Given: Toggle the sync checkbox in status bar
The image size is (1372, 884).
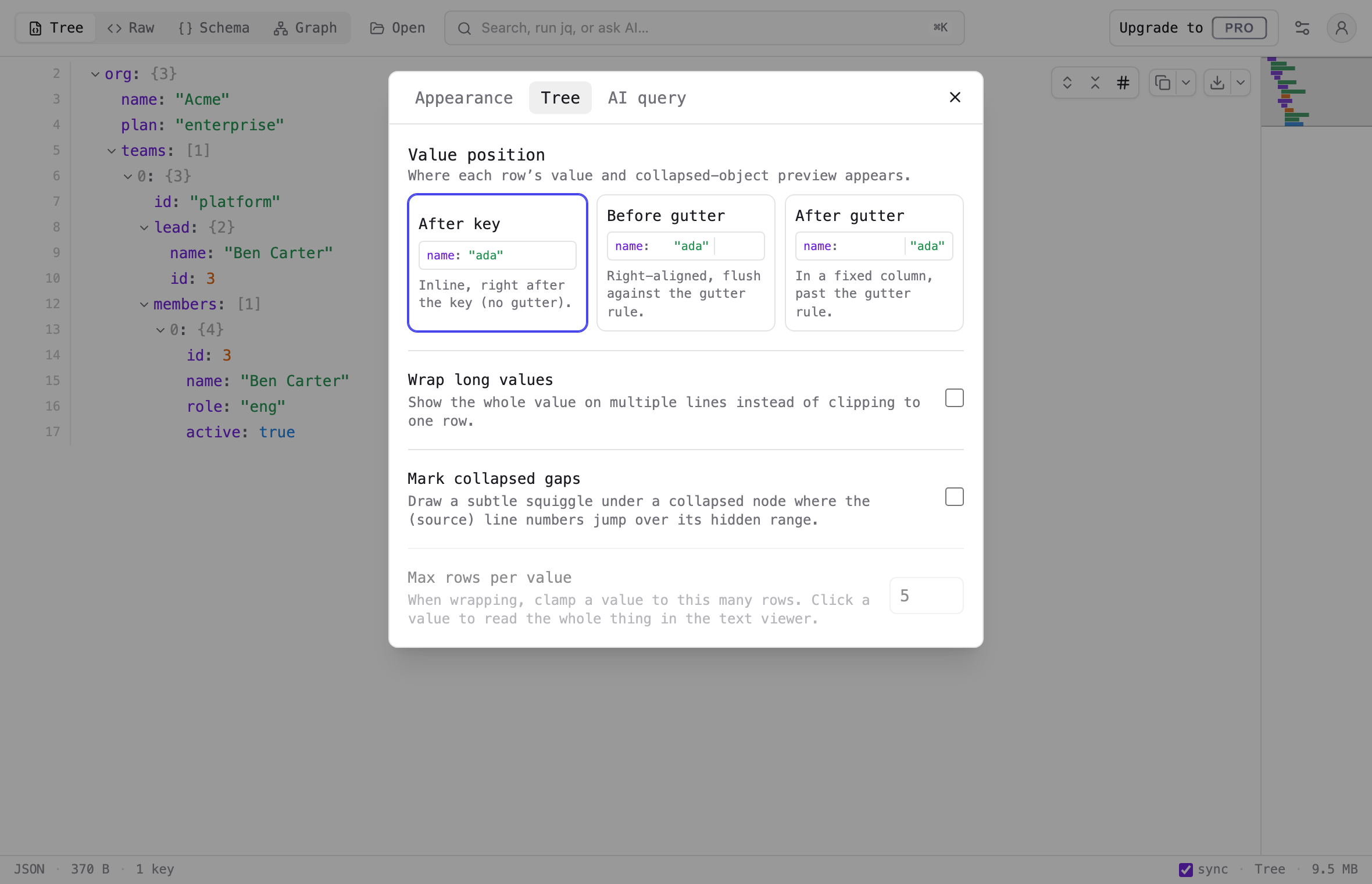Looking at the screenshot, I should pyautogui.click(x=1186, y=869).
